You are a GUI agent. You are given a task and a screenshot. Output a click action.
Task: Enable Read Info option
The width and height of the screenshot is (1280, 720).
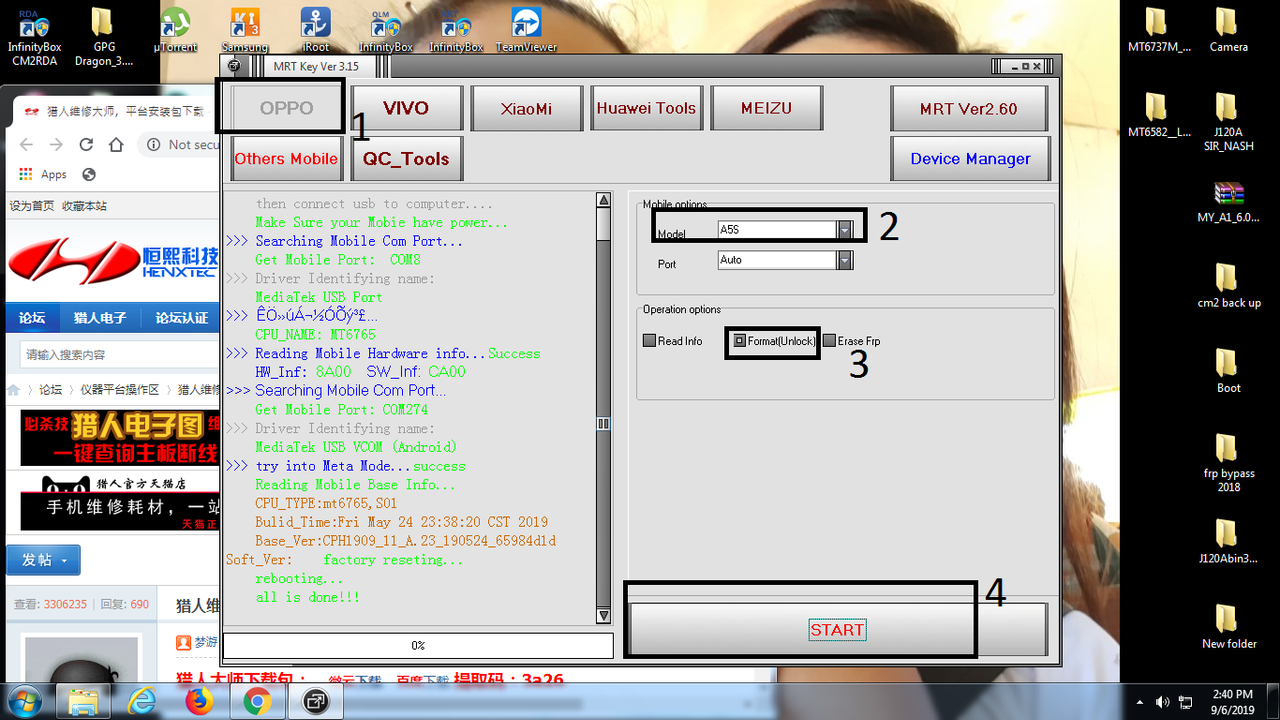(x=673, y=341)
